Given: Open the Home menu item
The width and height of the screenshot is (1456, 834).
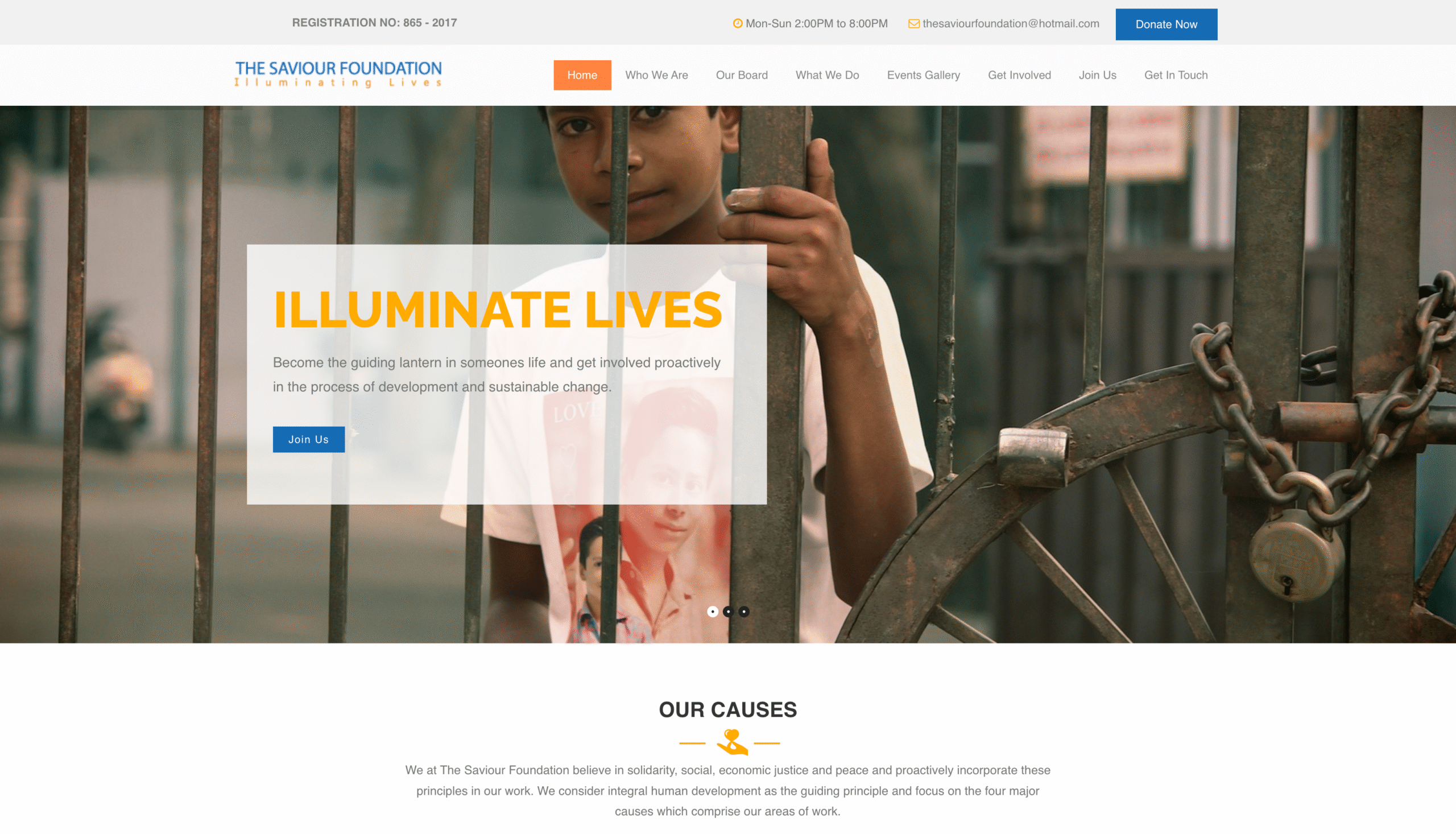Looking at the screenshot, I should tap(582, 75).
